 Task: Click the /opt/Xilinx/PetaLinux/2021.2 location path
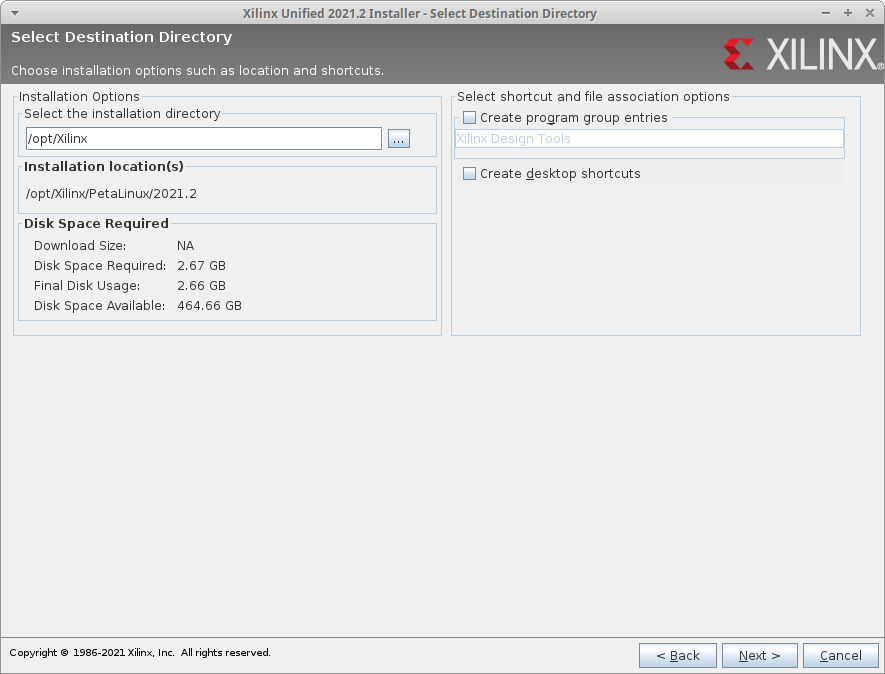111,194
